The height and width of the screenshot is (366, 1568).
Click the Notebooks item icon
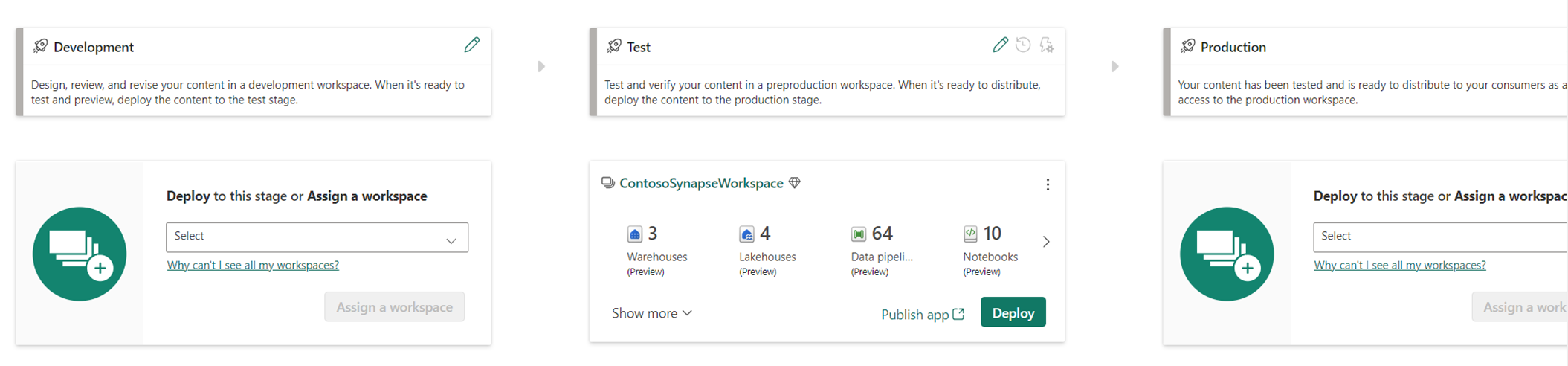click(x=970, y=234)
